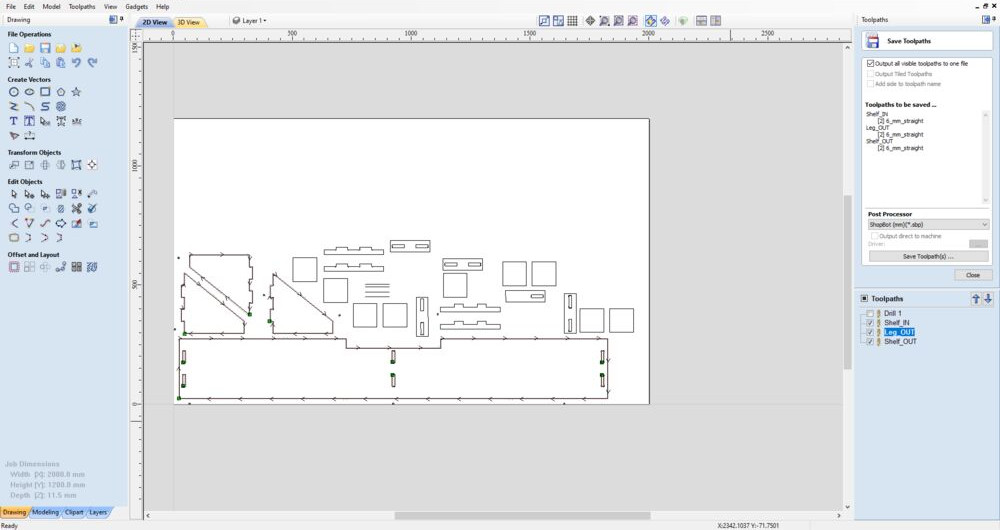Switch to the Clipart tab

(74, 512)
